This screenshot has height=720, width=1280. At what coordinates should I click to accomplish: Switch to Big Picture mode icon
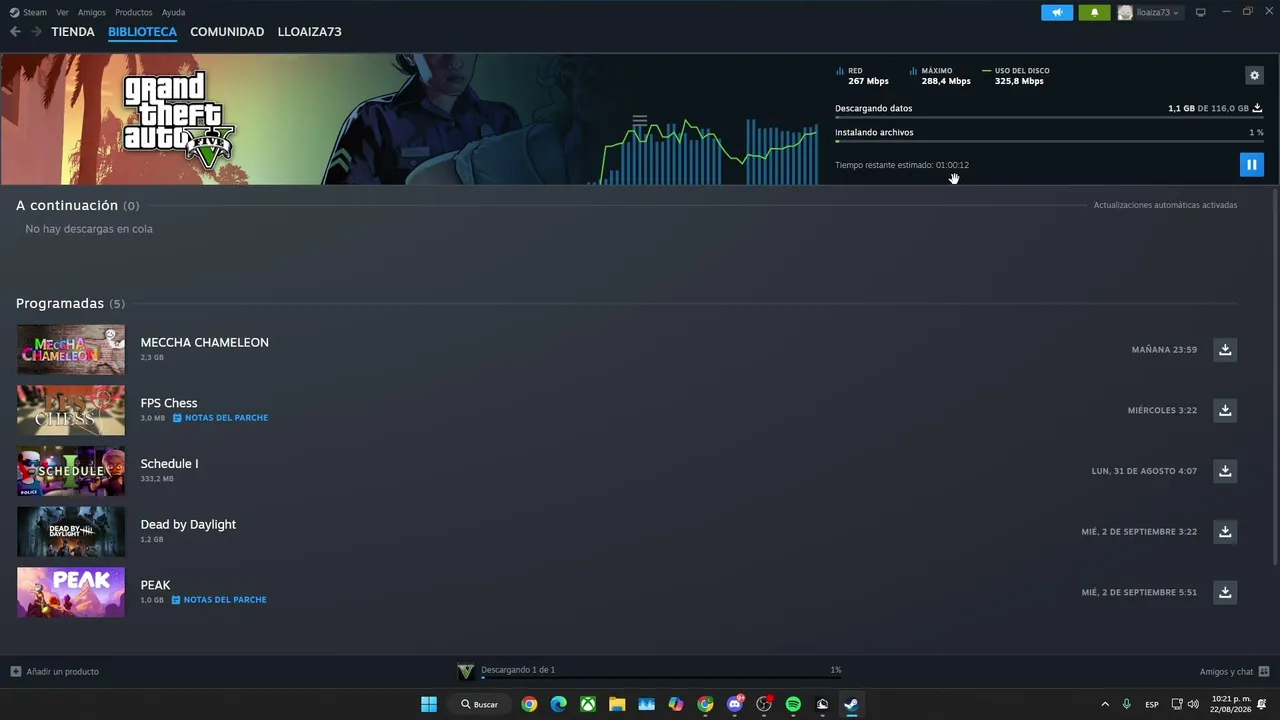[x=1201, y=13]
